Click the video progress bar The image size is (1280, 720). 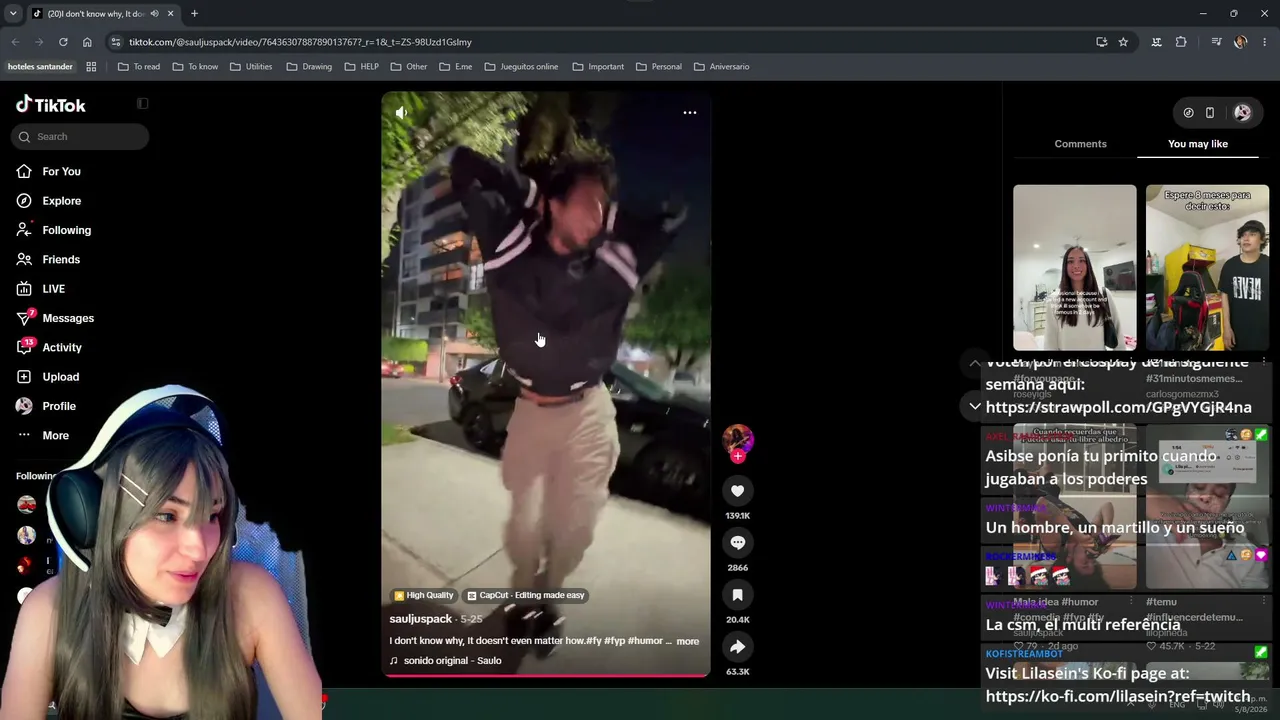tap(546, 675)
